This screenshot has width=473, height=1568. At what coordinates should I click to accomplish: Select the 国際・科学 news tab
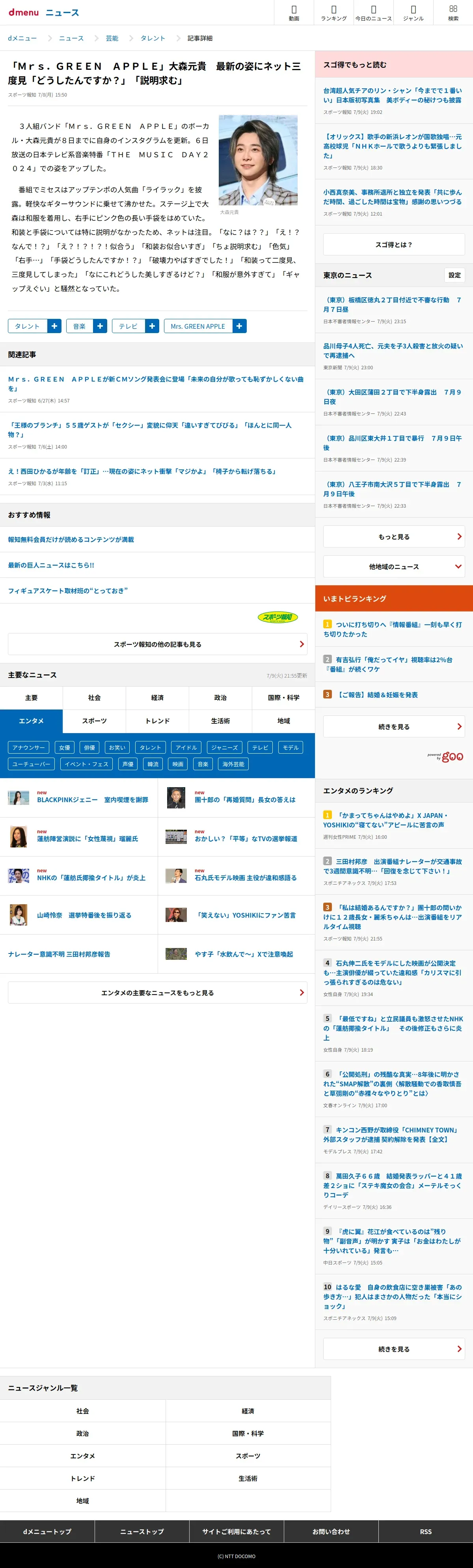(x=284, y=698)
